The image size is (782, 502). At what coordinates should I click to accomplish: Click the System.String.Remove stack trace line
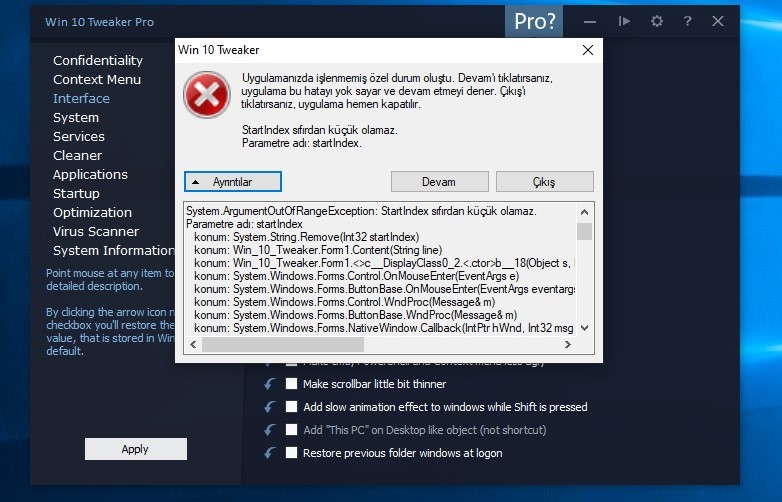(x=307, y=237)
